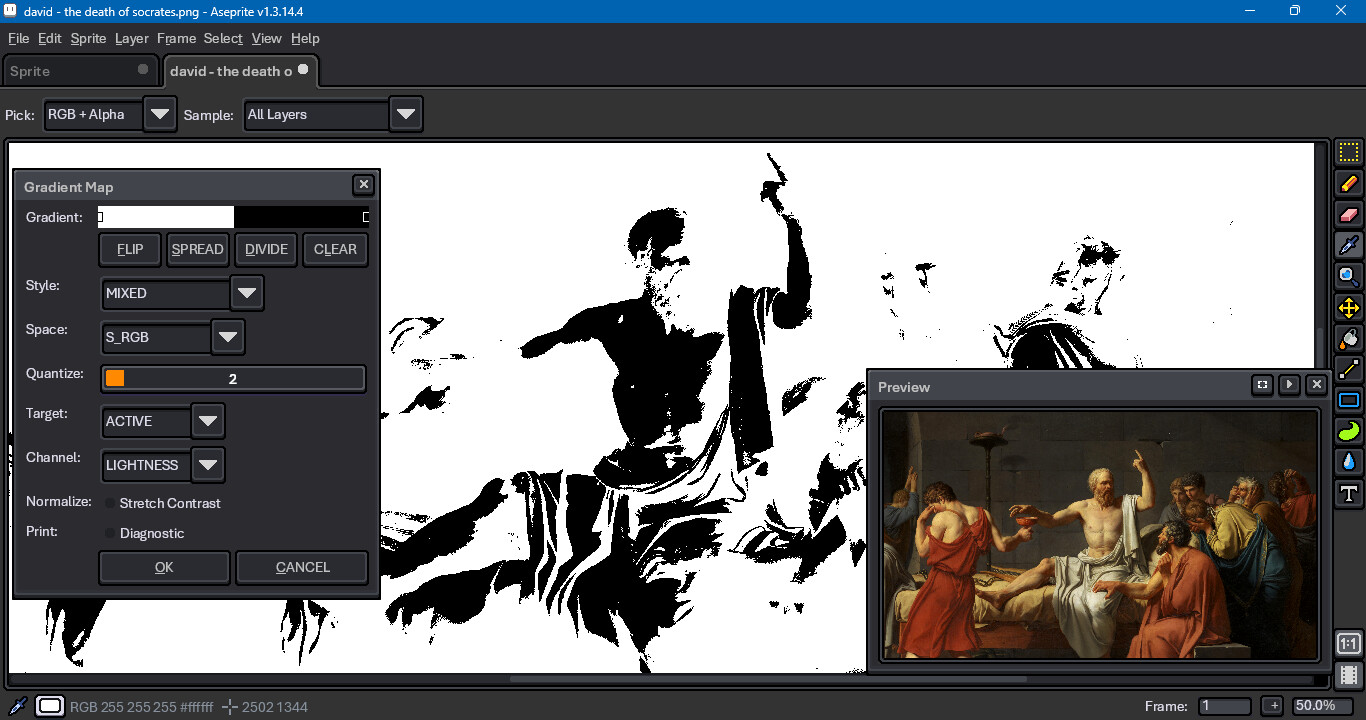Select the Eyedropper tool in toolbar
Image resolution: width=1366 pixels, height=720 pixels.
click(x=1349, y=246)
